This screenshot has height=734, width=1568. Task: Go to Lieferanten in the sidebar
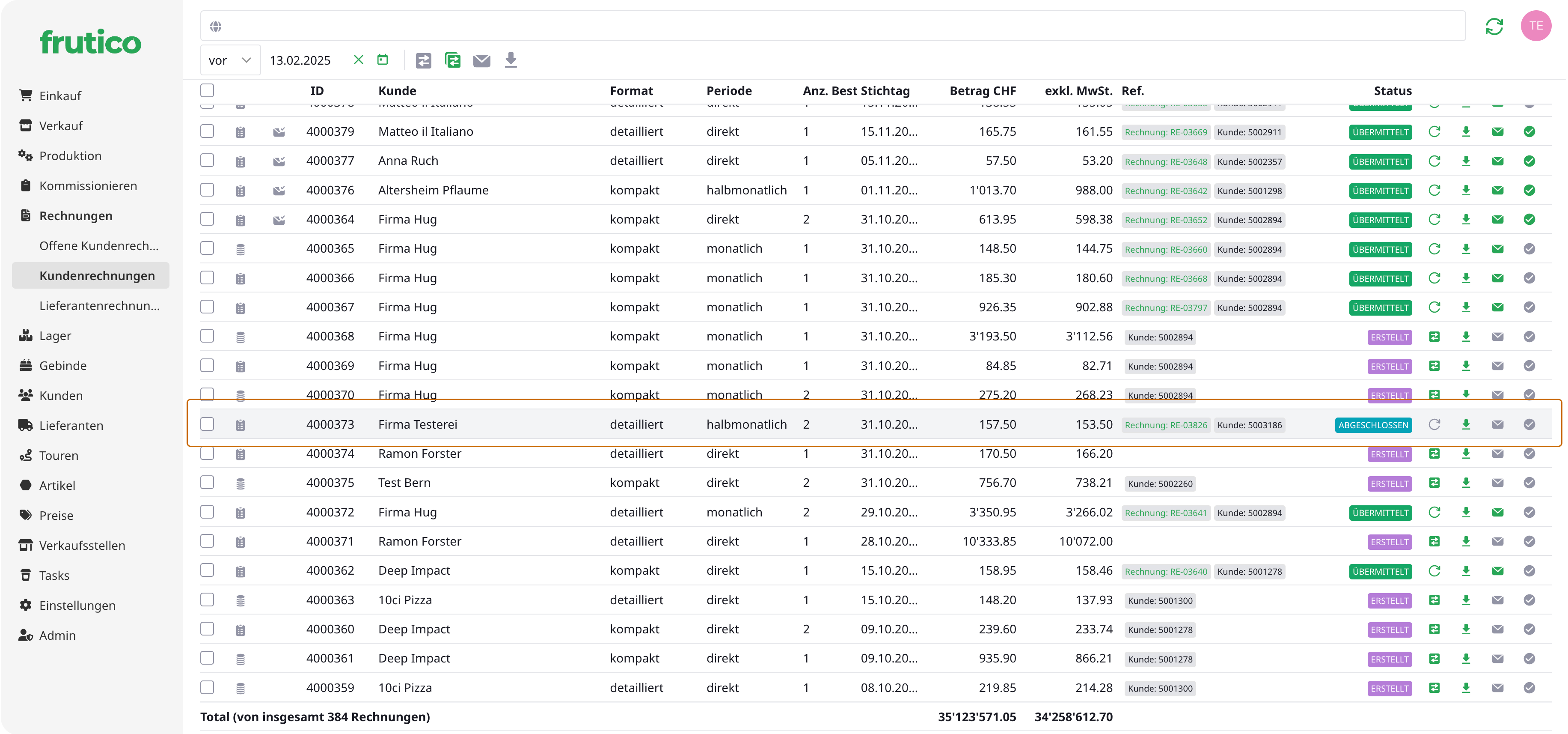pos(71,426)
